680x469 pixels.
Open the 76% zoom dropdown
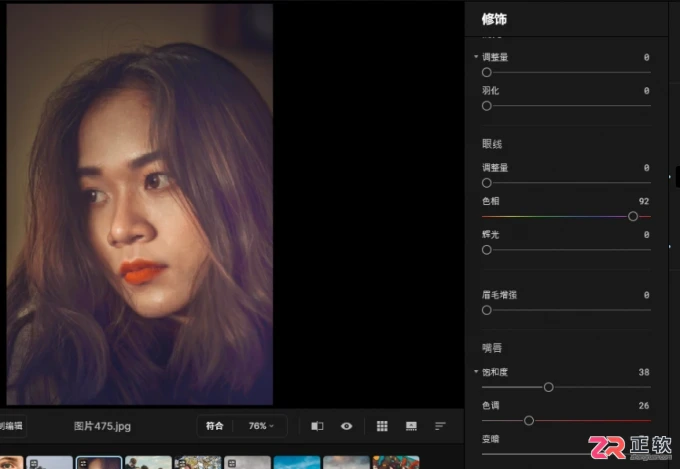click(x=261, y=426)
